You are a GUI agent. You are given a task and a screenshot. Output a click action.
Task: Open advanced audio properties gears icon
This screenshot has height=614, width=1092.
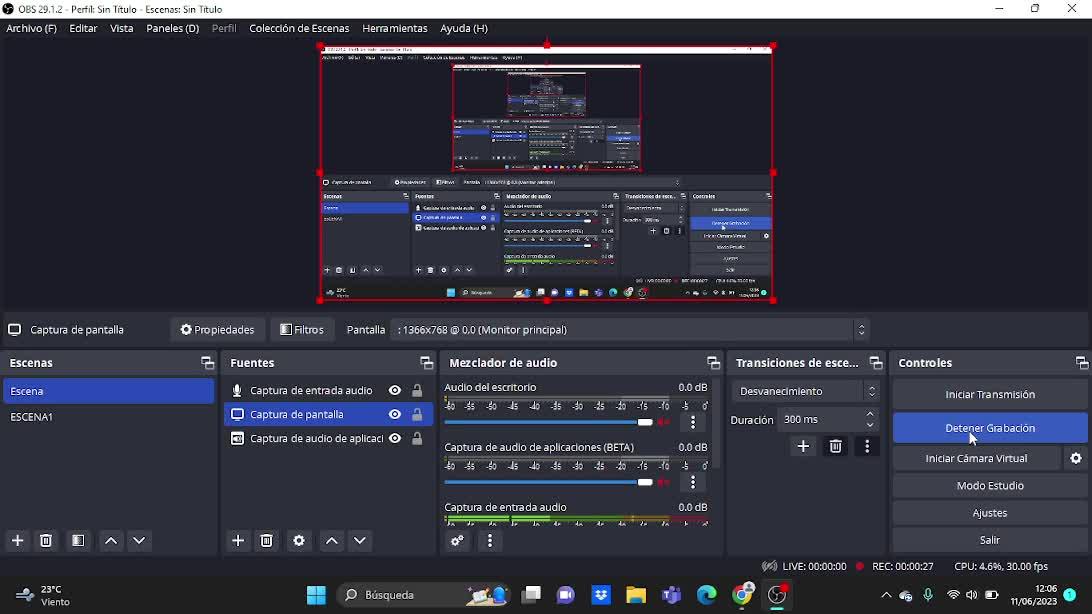click(458, 541)
